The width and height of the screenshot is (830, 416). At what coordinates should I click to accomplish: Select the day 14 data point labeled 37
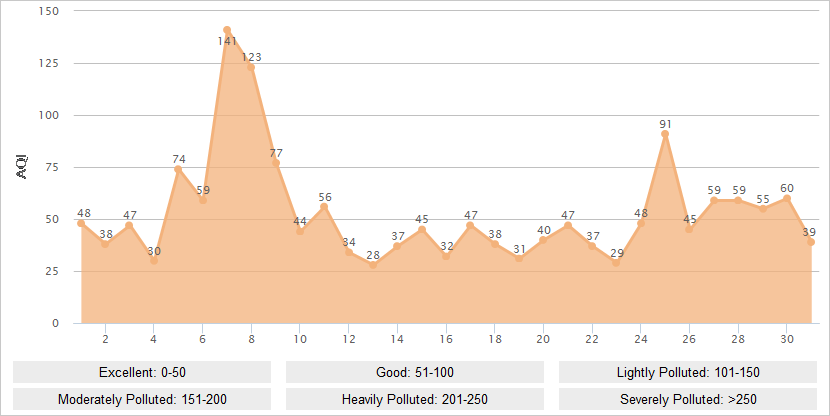point(398,246)
